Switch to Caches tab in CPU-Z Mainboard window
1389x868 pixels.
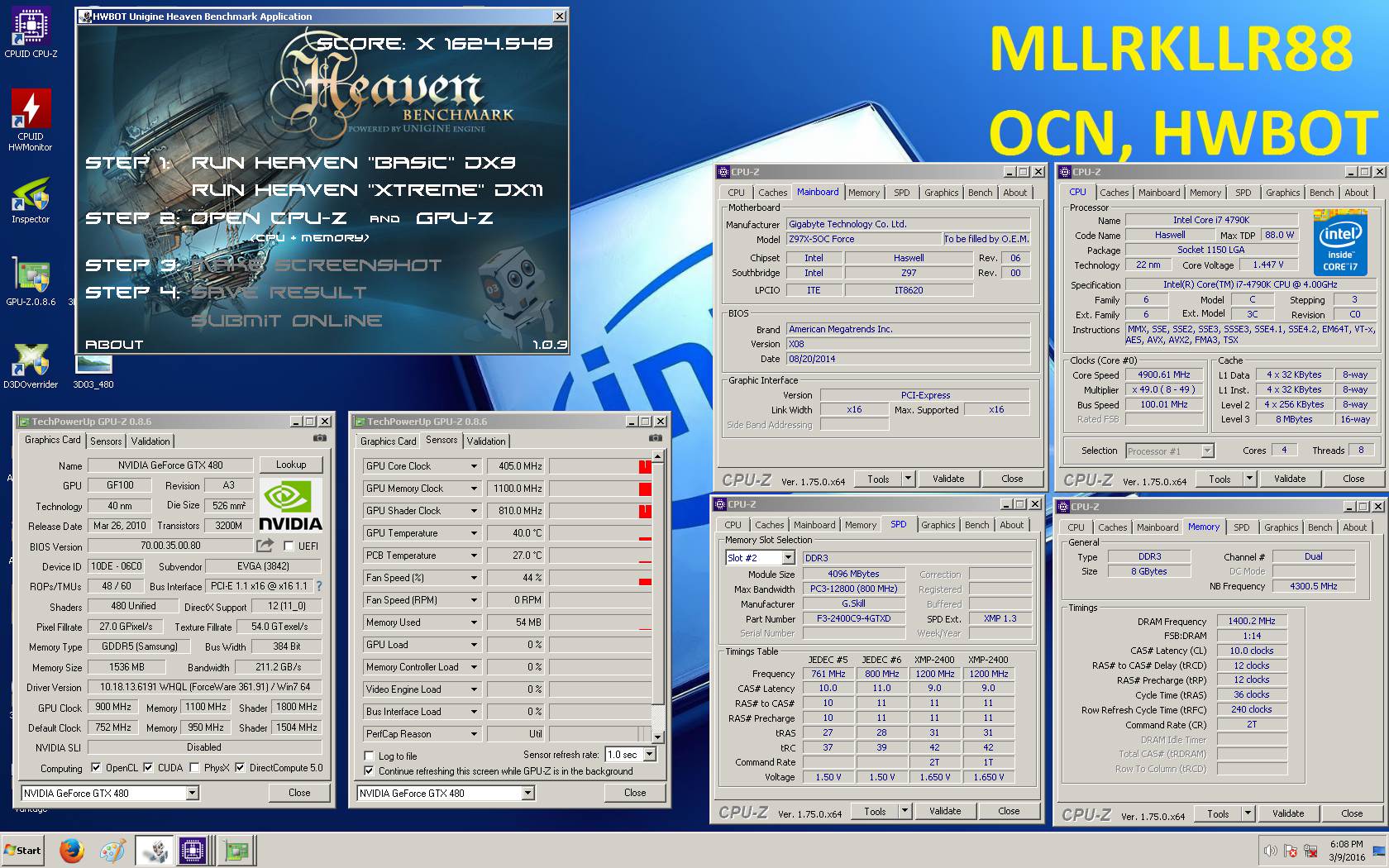coord(773,193)
